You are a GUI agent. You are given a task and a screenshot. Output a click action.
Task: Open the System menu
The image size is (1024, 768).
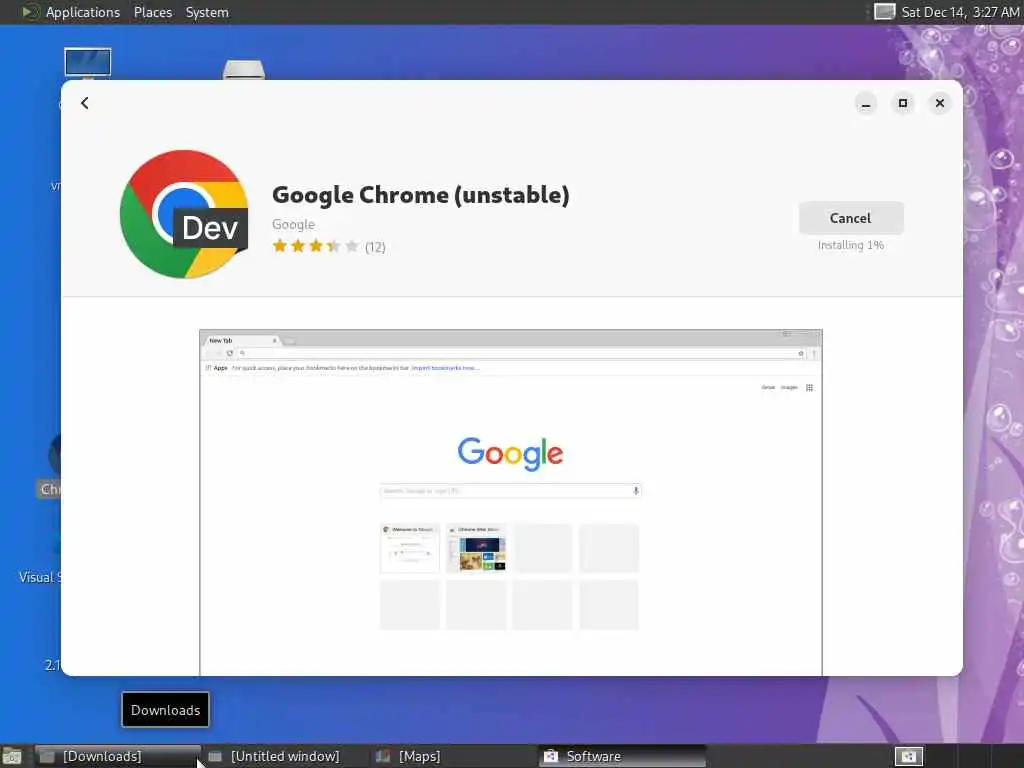coord(207,12)
